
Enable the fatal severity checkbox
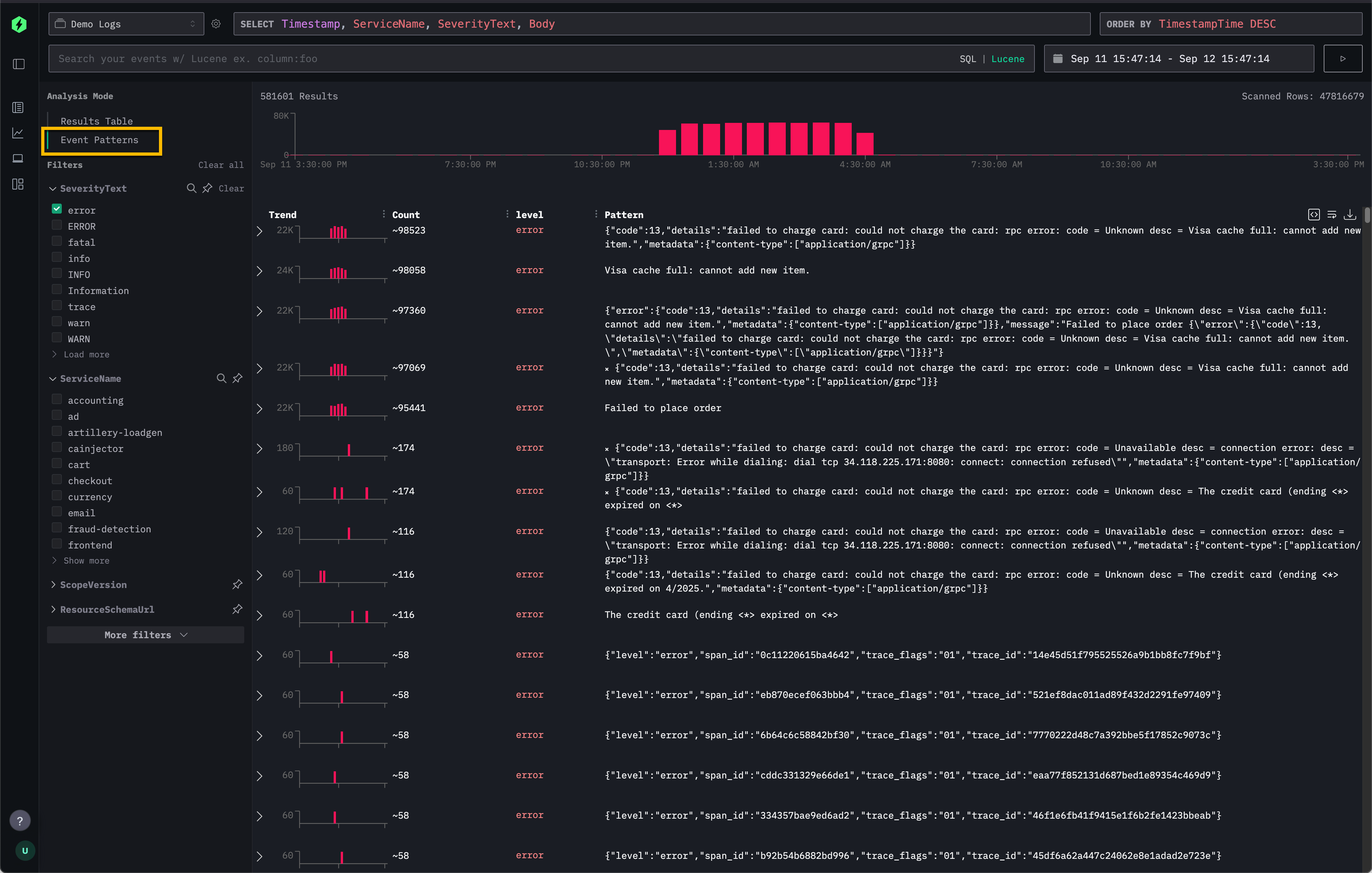coord(57,241)
